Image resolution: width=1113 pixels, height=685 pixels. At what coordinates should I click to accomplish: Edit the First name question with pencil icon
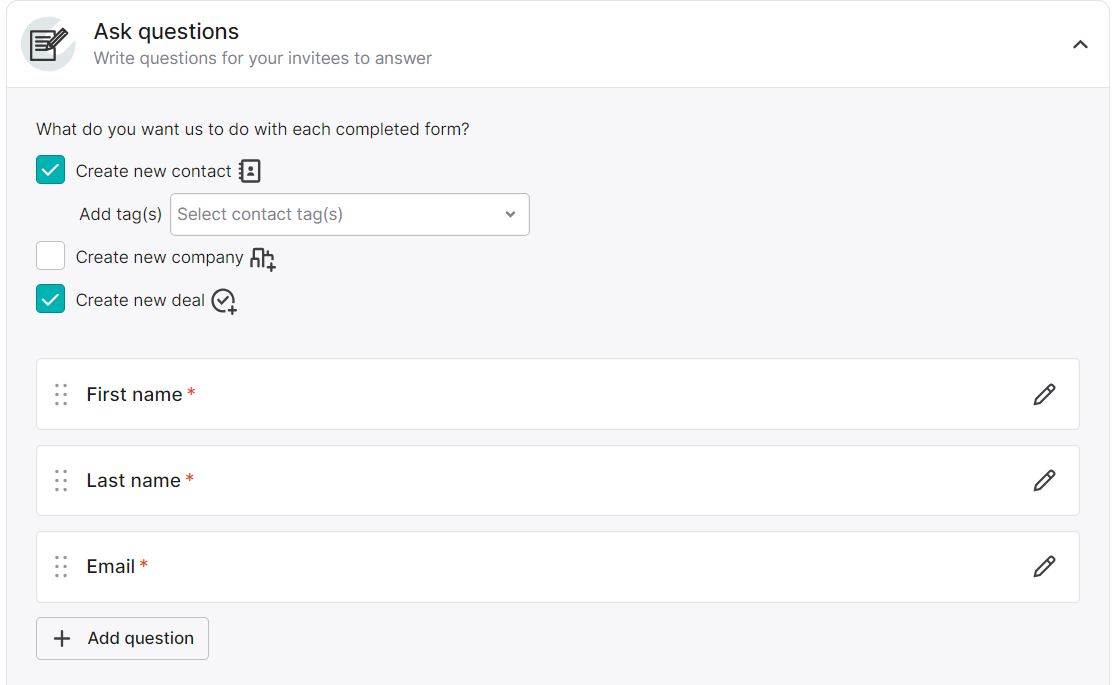tap(1044, 395)
